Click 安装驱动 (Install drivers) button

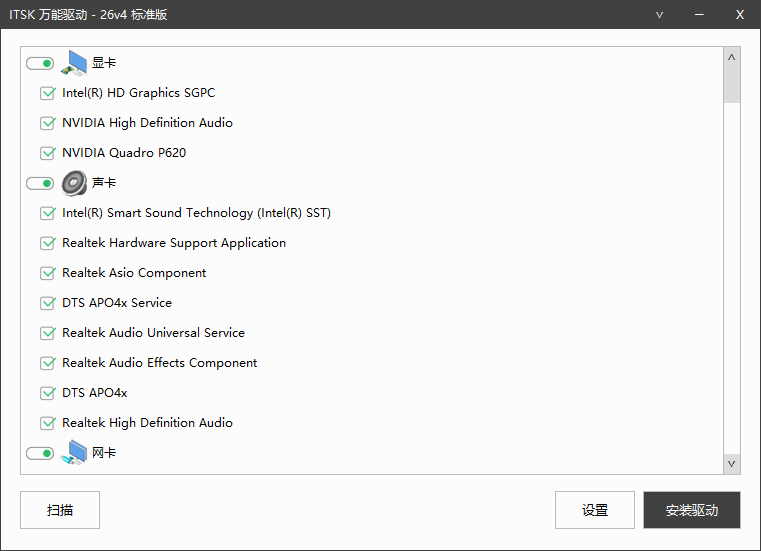(x=692, y=510)
